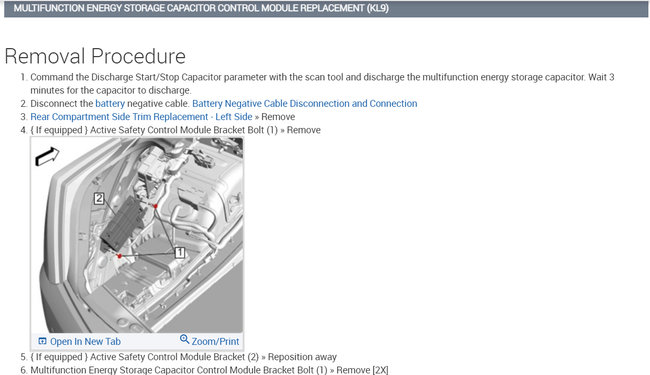Screen dimensions: 650x375
Task: Select step 4 'Active Safety Control Module Bracket Bolt' text
Action: [x=184, y=130]
